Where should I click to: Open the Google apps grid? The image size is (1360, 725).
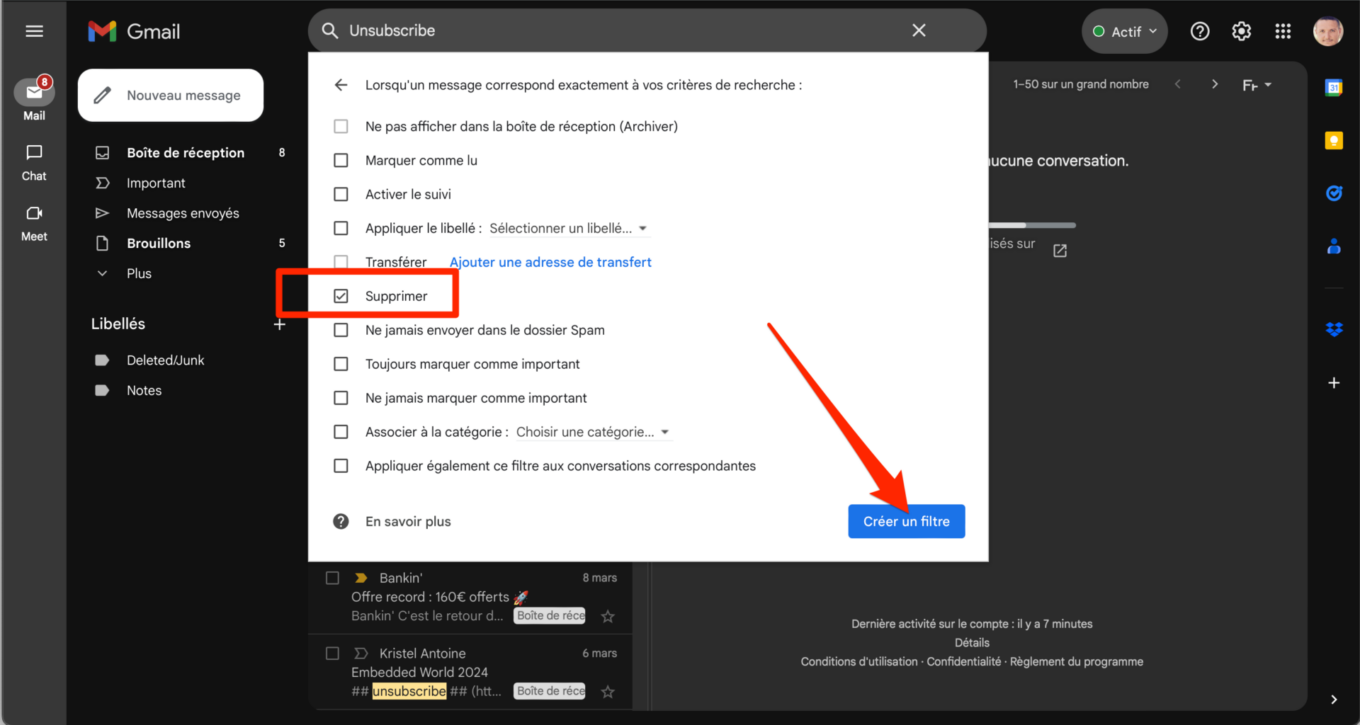click(x=1283, y=31)
